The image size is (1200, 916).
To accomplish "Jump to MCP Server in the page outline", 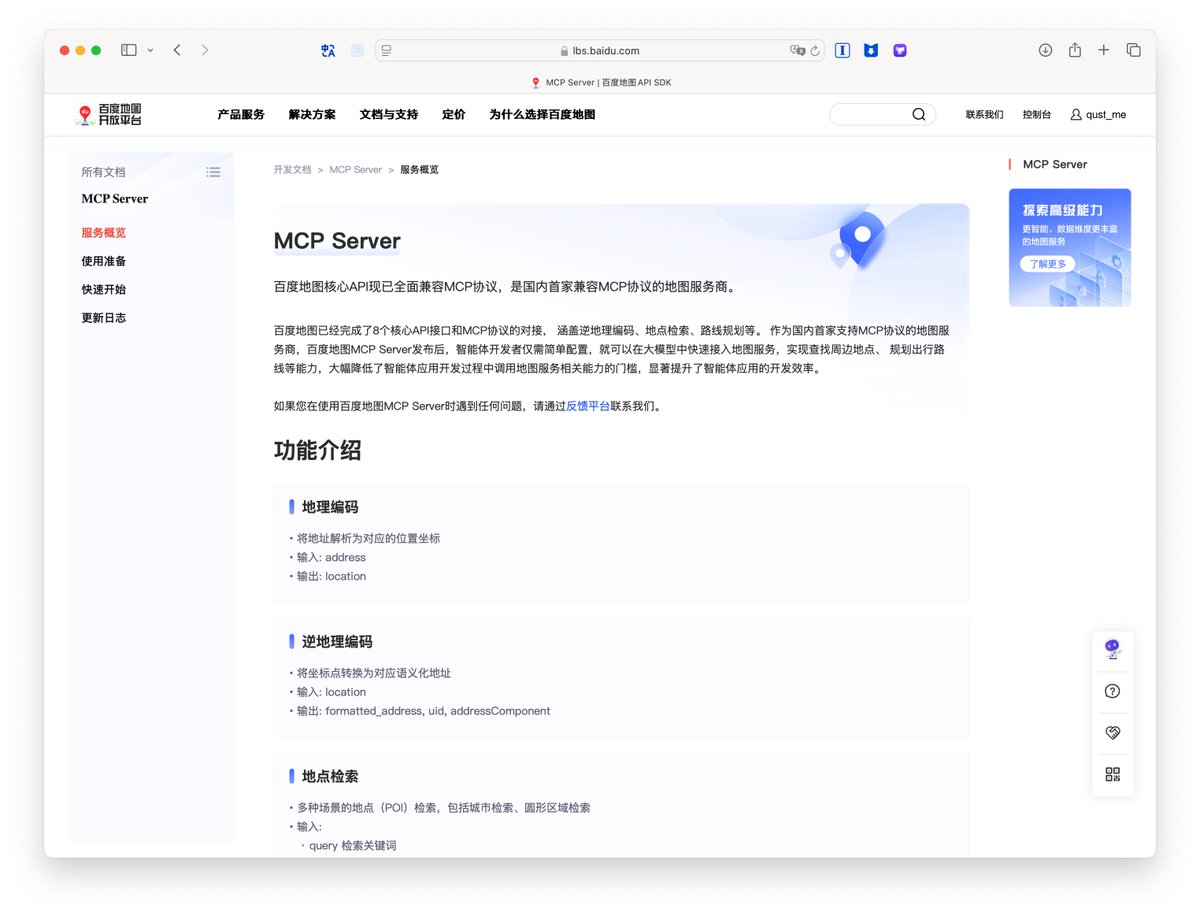I will [1055, 164].
